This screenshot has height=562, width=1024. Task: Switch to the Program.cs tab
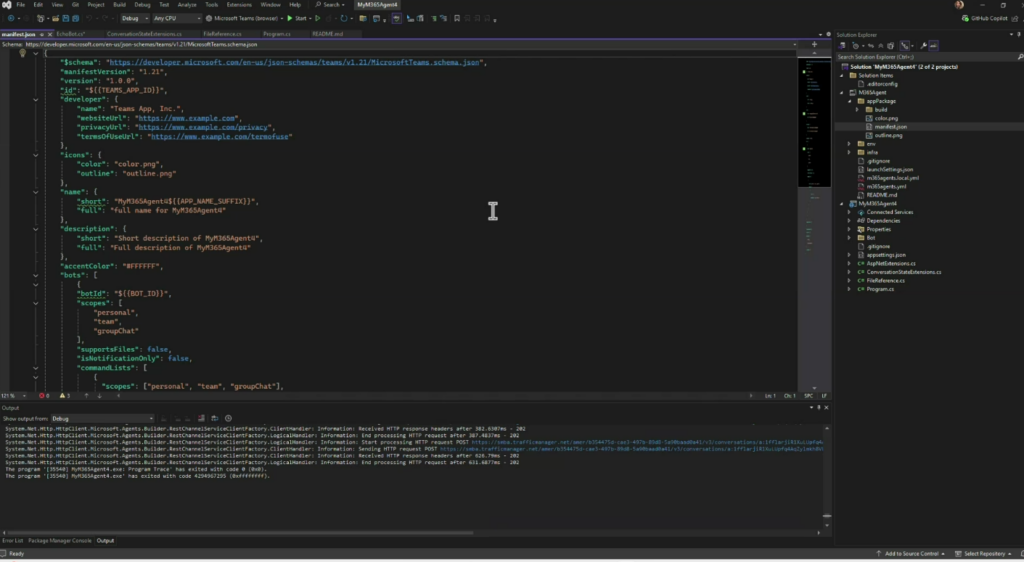pyautogui.click(x=277, y=34)
